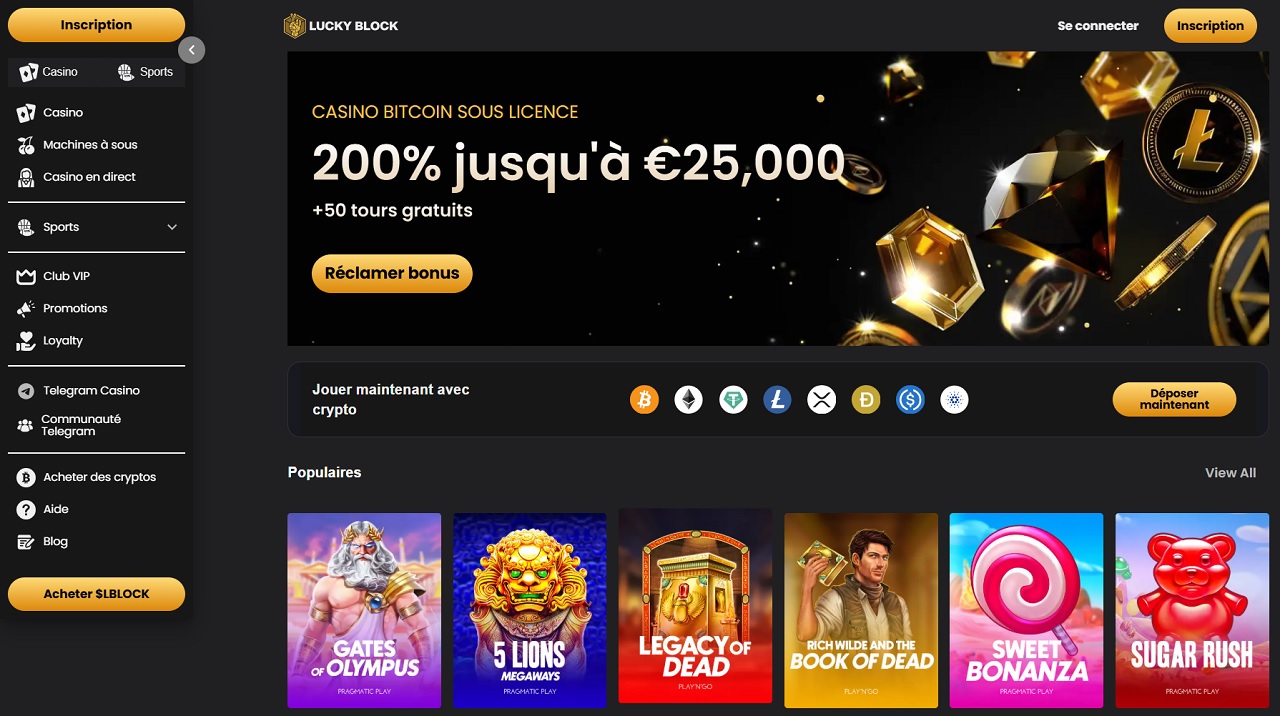
Task: Collapse the sidebar with the arrow button
Action: (192, 50)
